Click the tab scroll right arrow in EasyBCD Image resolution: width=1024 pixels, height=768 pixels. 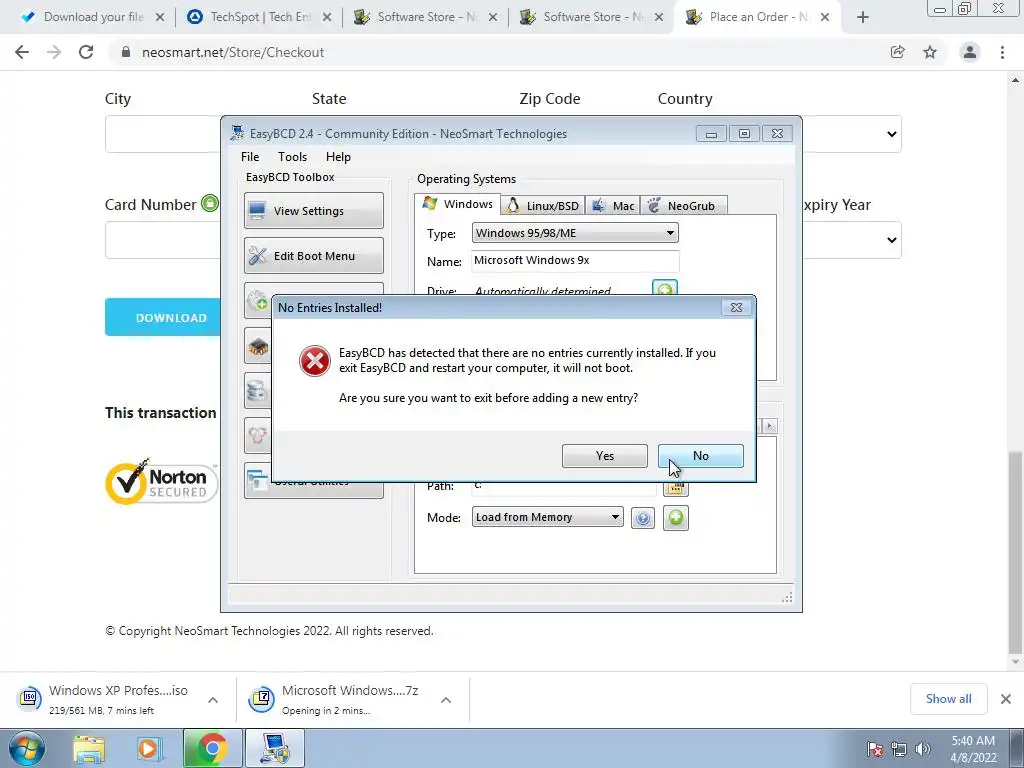[x=769, y=426]
